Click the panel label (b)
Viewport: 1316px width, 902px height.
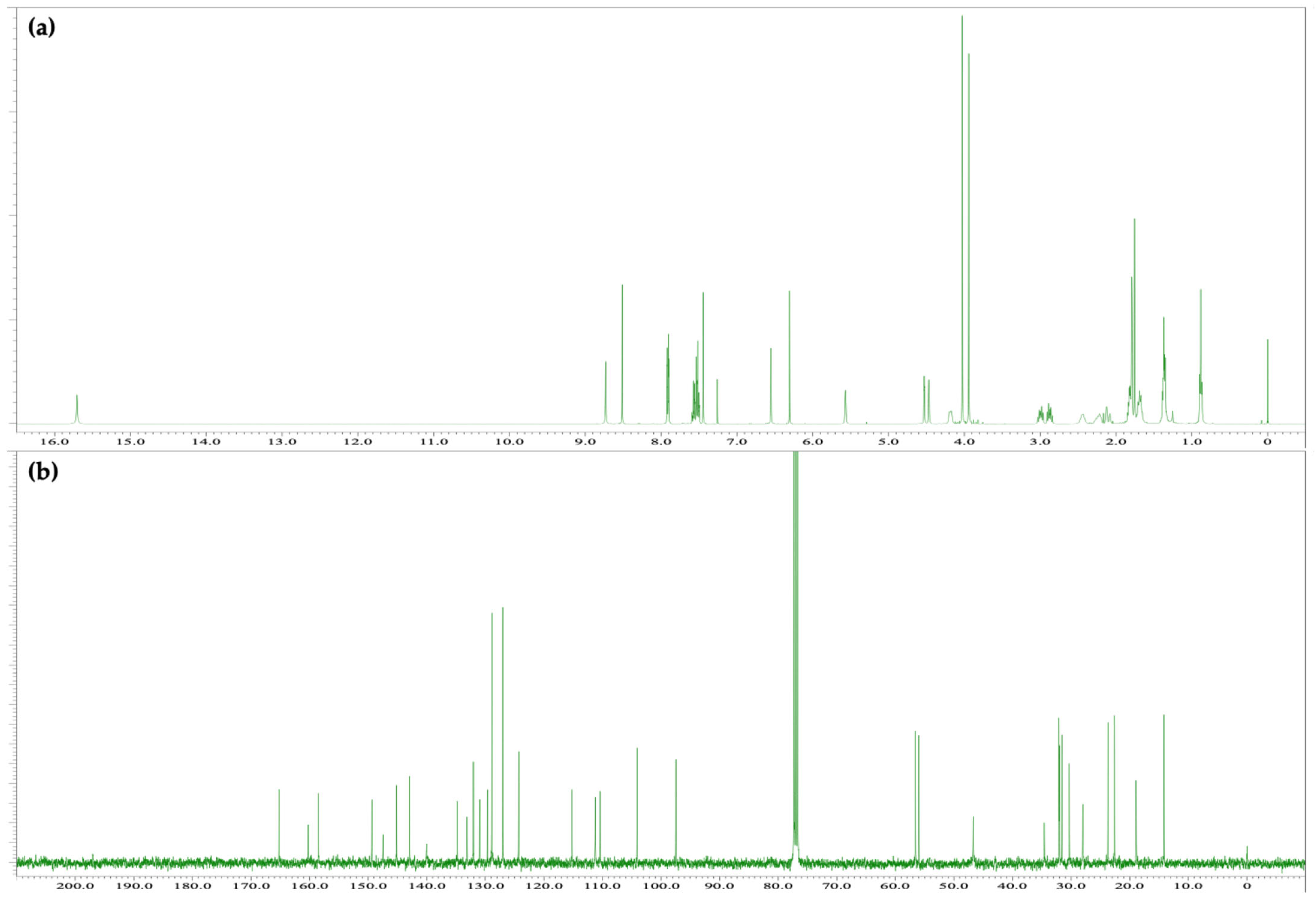point(43,472)
